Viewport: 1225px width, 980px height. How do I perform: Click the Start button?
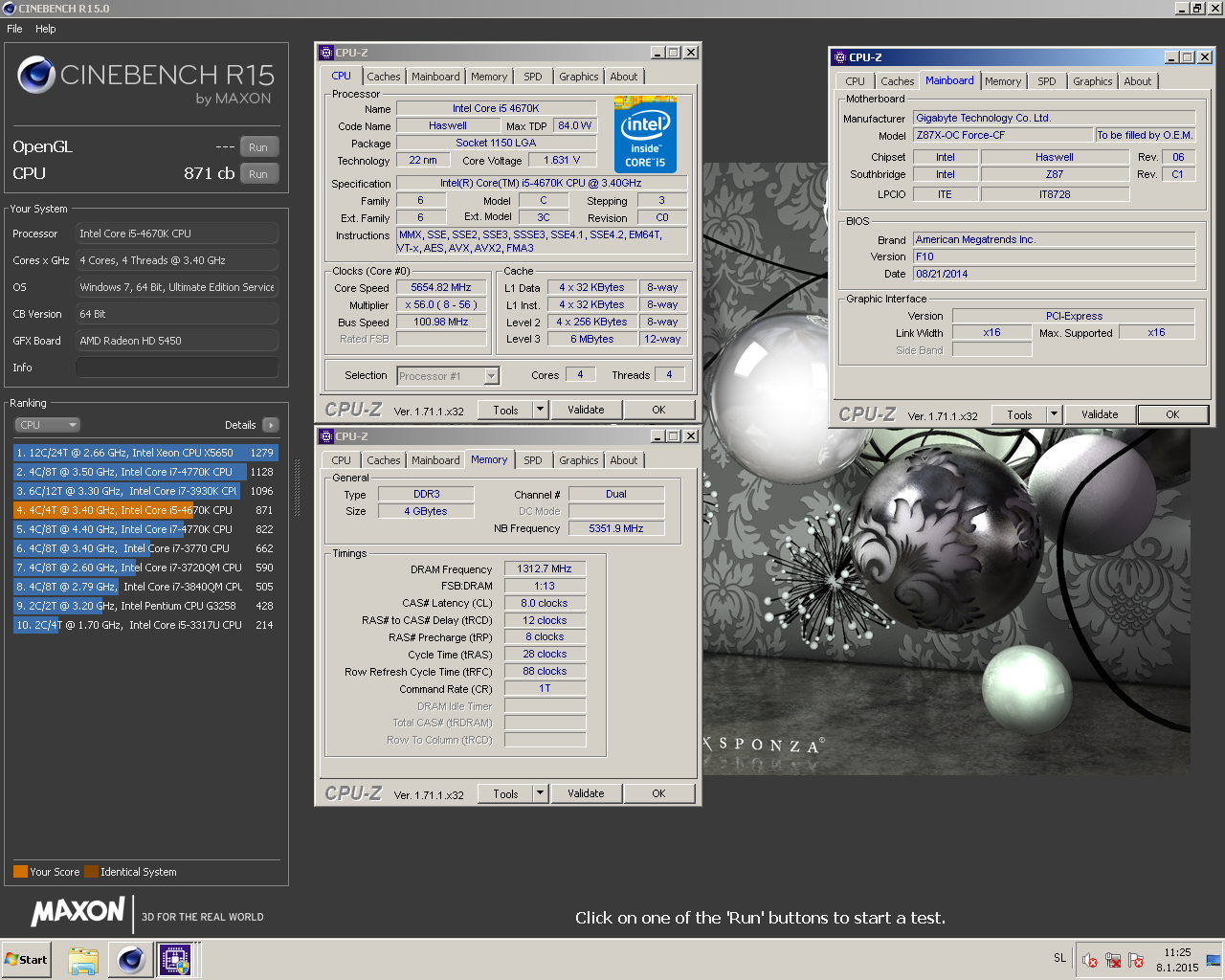[x=26, y=960]
